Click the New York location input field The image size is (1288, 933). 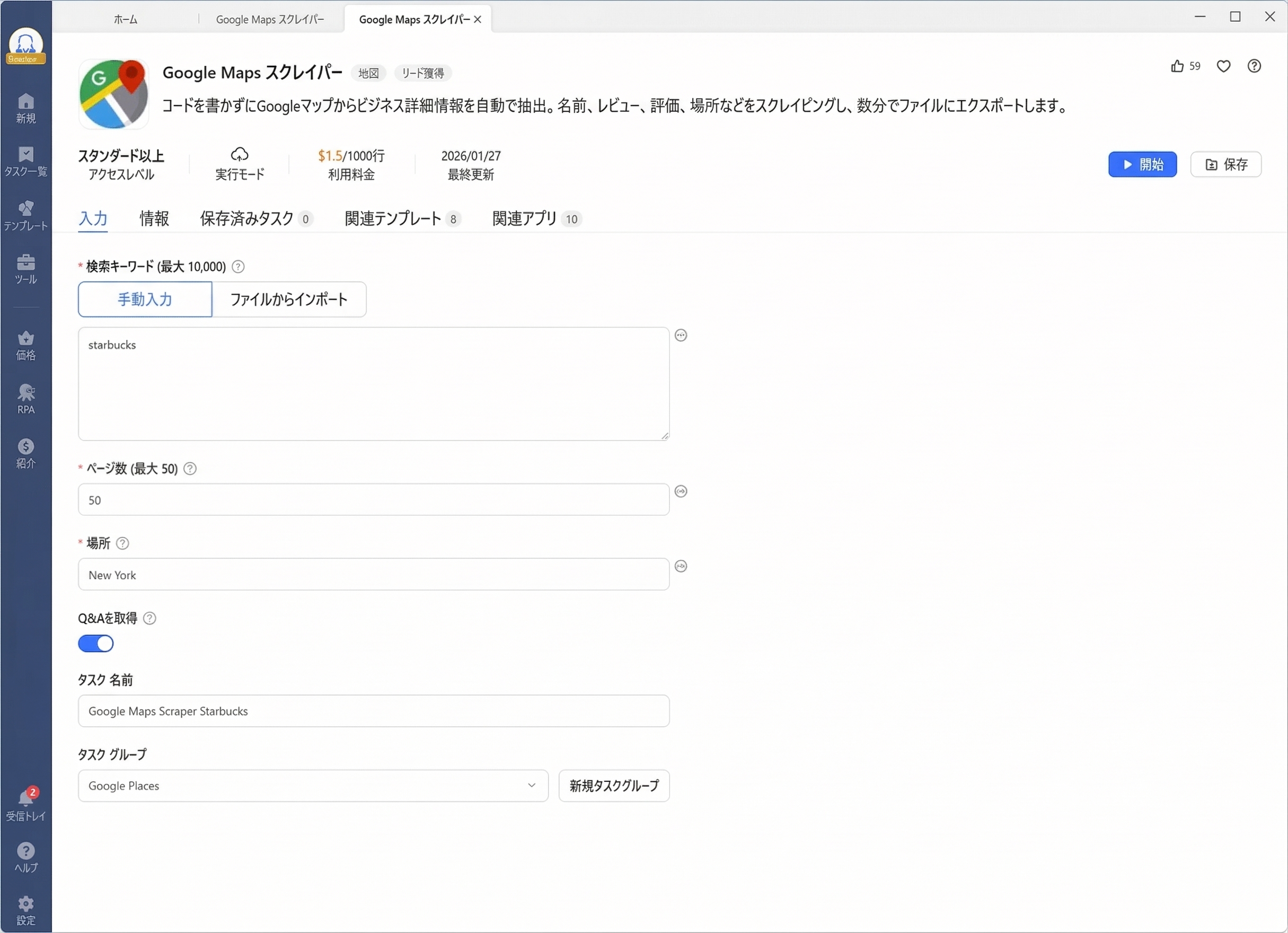[373, 575]
